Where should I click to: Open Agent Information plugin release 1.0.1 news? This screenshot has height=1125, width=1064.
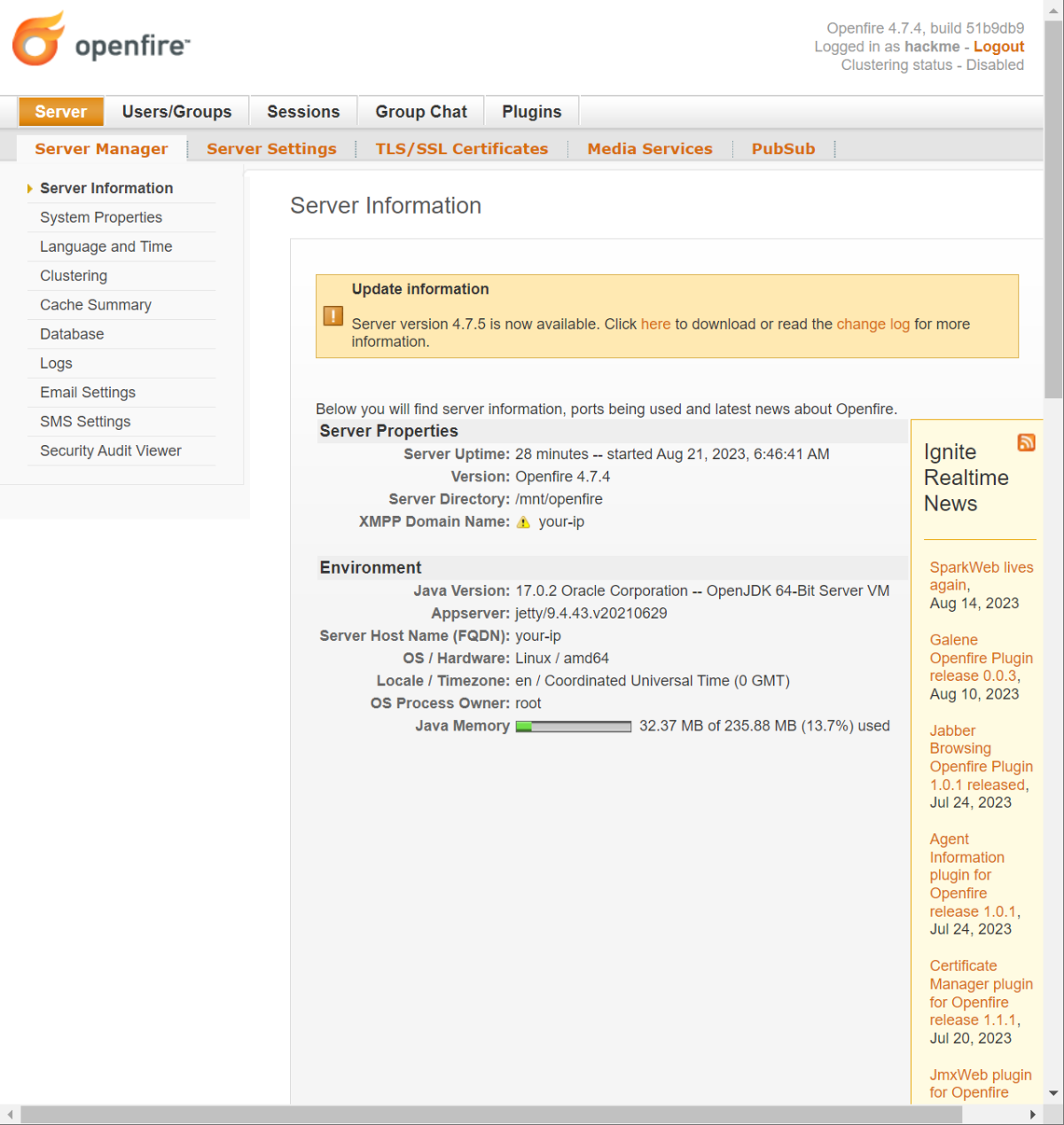[x=974, y=875]
